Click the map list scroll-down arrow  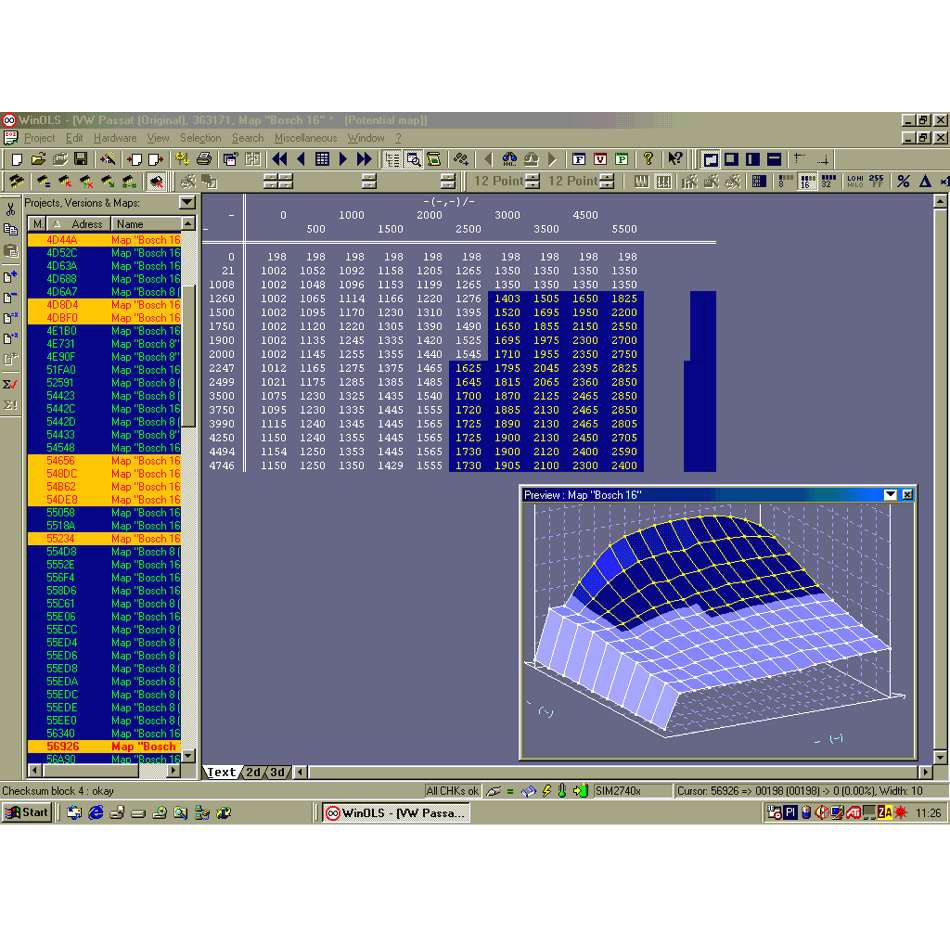coord(188,756)
